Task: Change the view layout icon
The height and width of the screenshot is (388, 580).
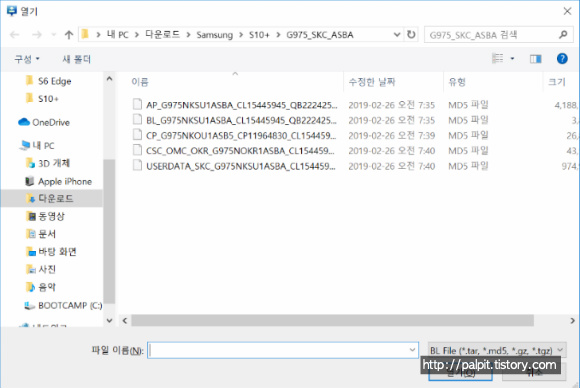Action: click(x=498, y=58)
